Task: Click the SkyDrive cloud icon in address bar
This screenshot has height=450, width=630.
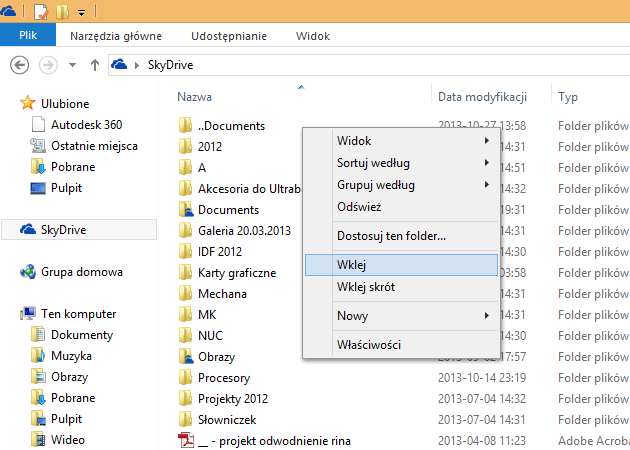Action: point(119,64)
